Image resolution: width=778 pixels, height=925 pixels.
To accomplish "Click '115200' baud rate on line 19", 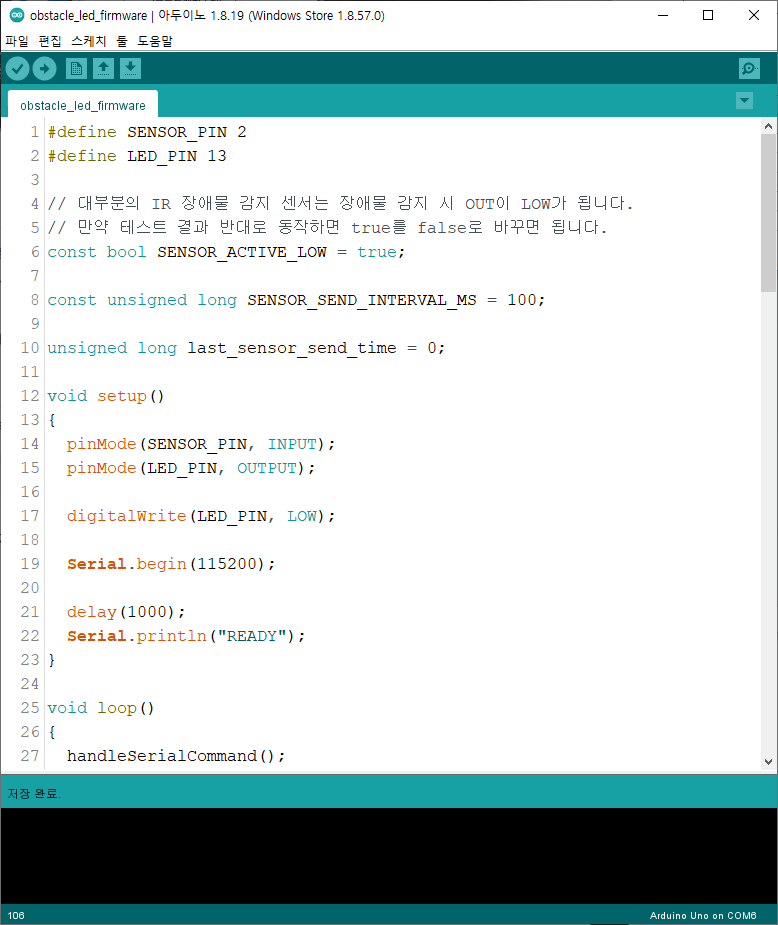I will pyautogui.click(x=226, y=564).
